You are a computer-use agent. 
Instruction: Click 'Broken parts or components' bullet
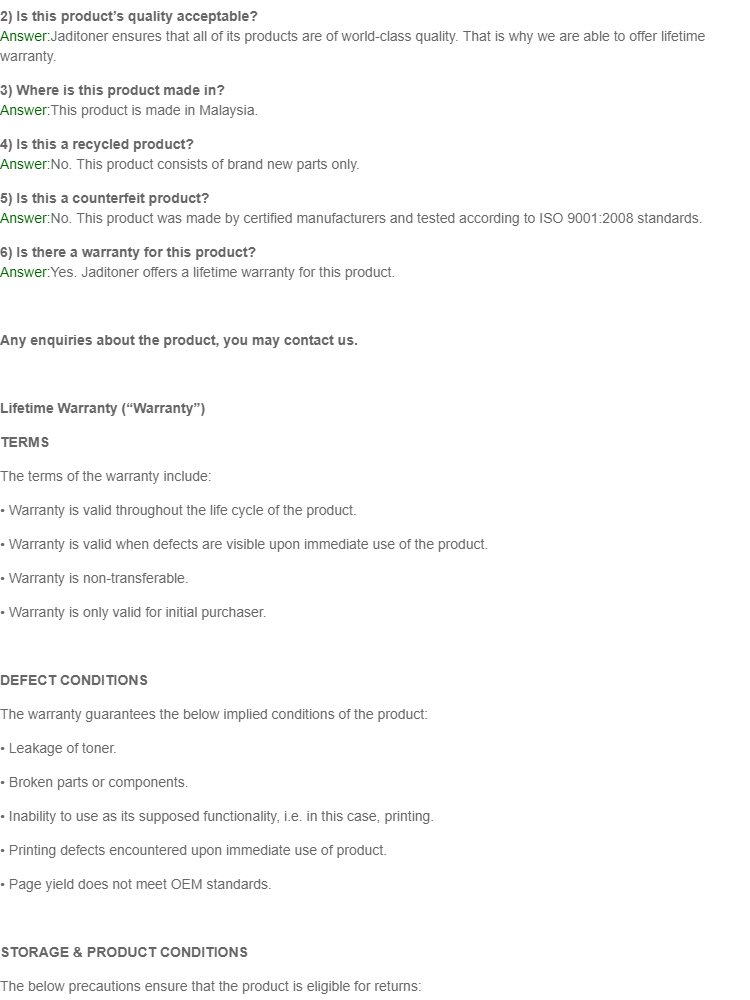pos(94,783)
